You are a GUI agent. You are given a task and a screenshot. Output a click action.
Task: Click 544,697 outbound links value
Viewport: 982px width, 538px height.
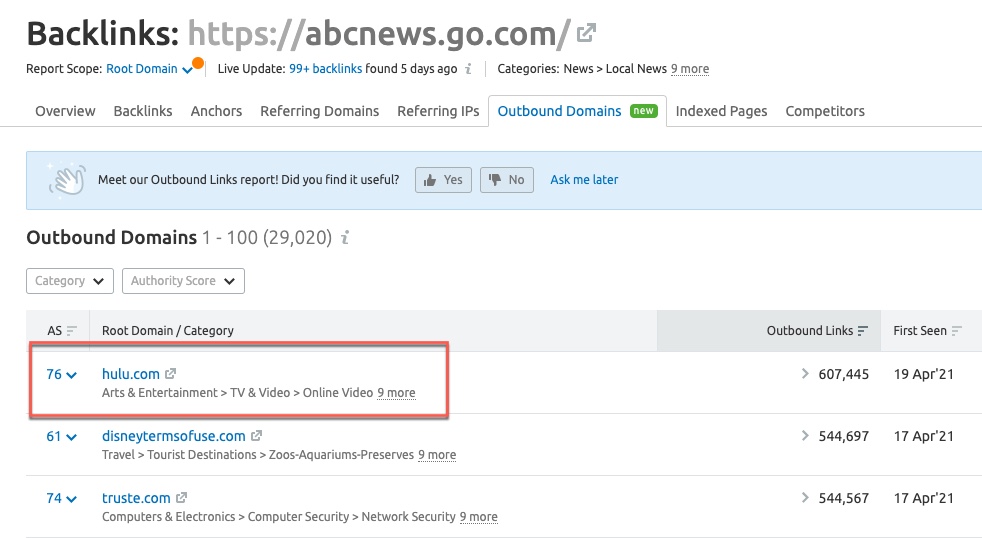[x=844, y=436]
